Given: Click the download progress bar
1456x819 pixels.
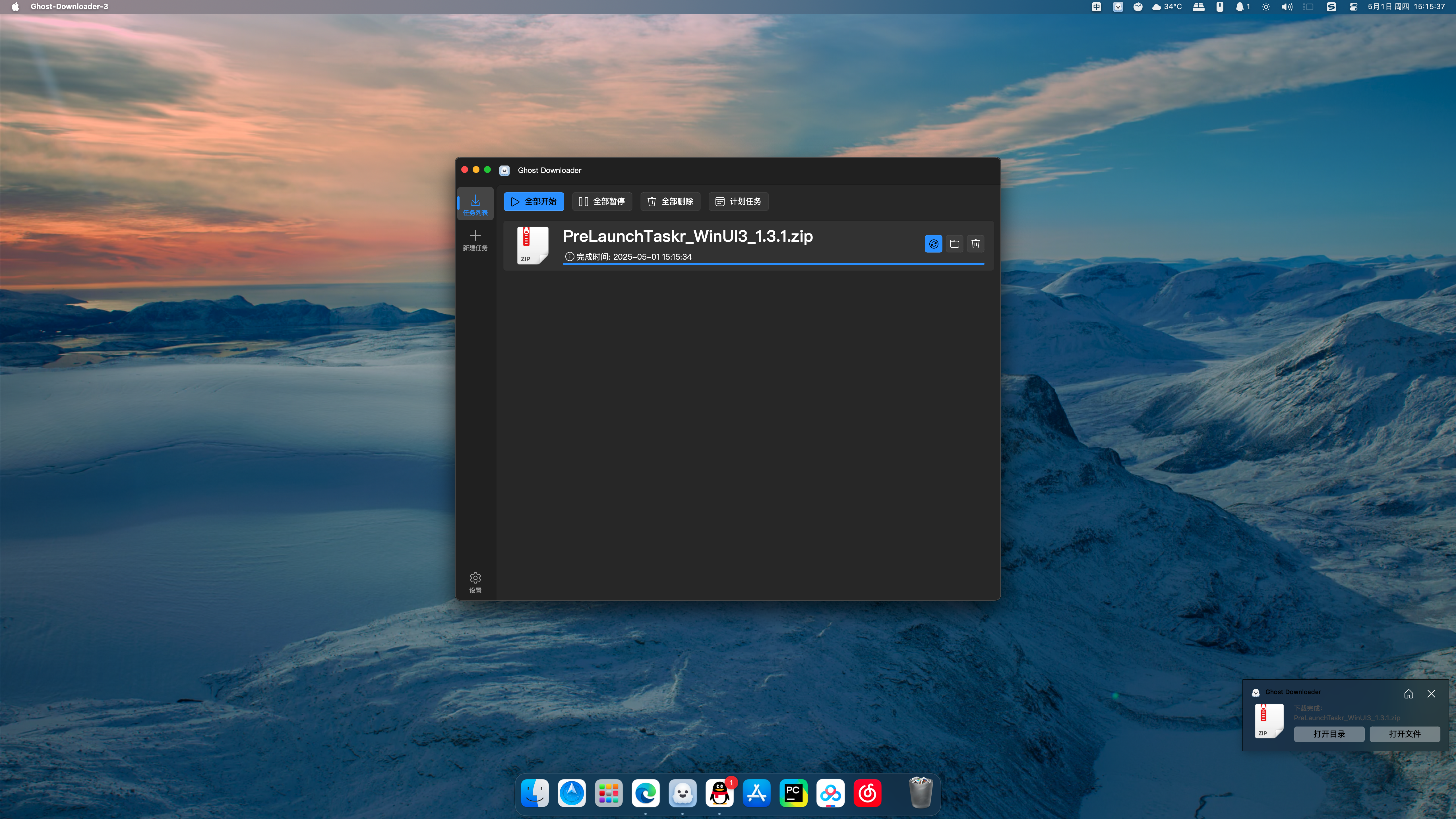Looking at the screenshot, I should [773, 264].
